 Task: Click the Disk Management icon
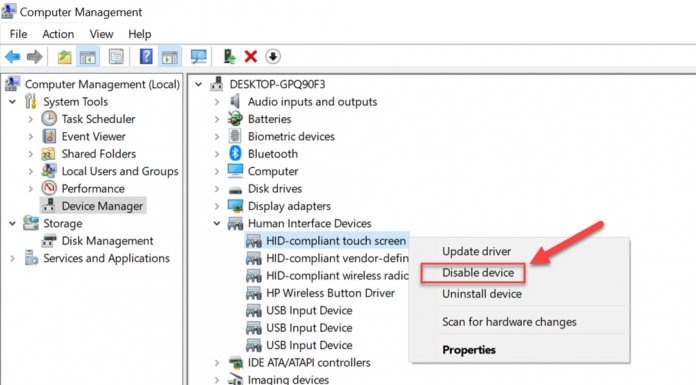tap(49, 241)
